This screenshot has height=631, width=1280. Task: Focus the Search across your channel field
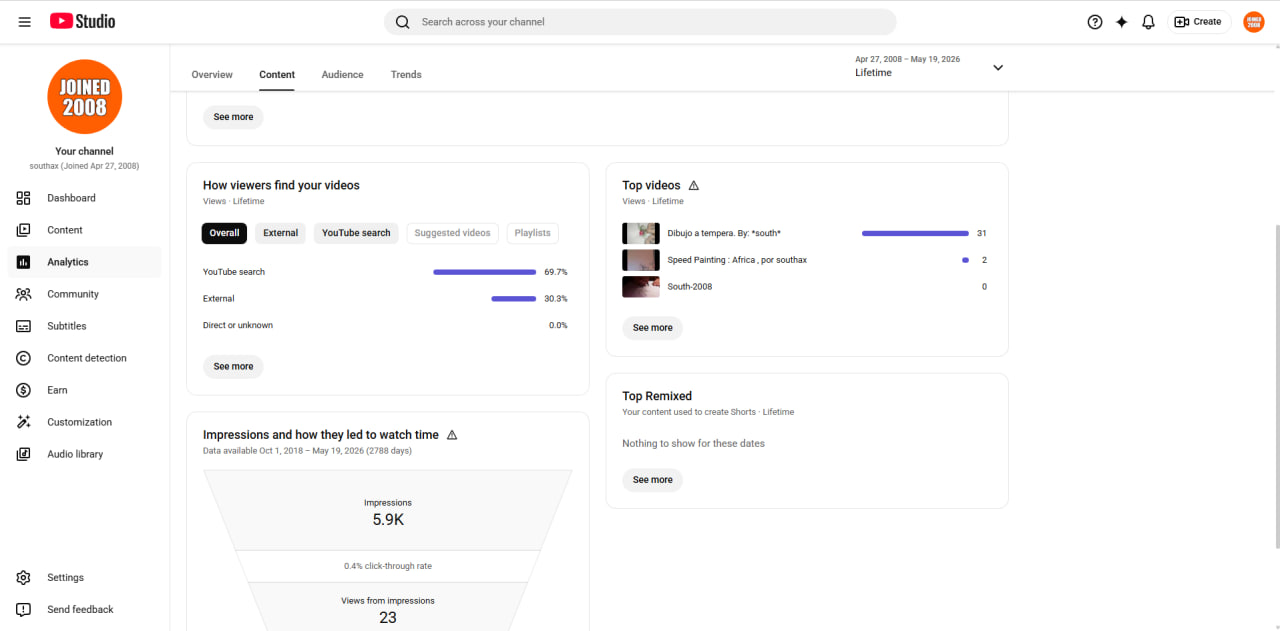pos(640,22)
